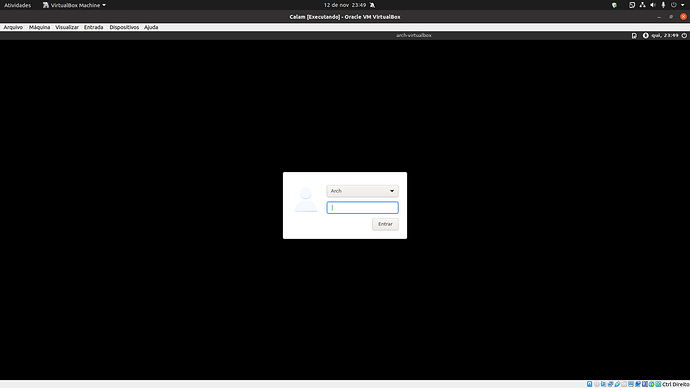This screenshot has width=690, height=388.
Task: Restore the VirtualBox window size
Action: 671,17
